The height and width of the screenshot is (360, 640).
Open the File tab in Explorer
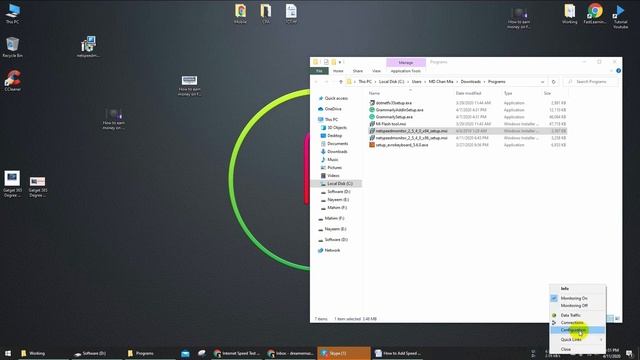319,71
